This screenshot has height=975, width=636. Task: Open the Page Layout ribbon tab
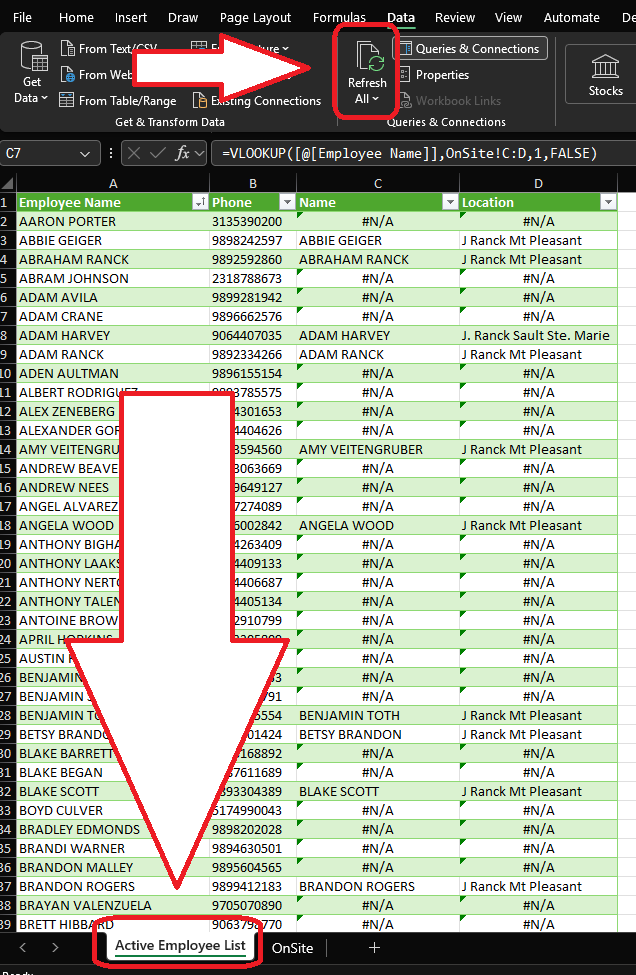255,17
